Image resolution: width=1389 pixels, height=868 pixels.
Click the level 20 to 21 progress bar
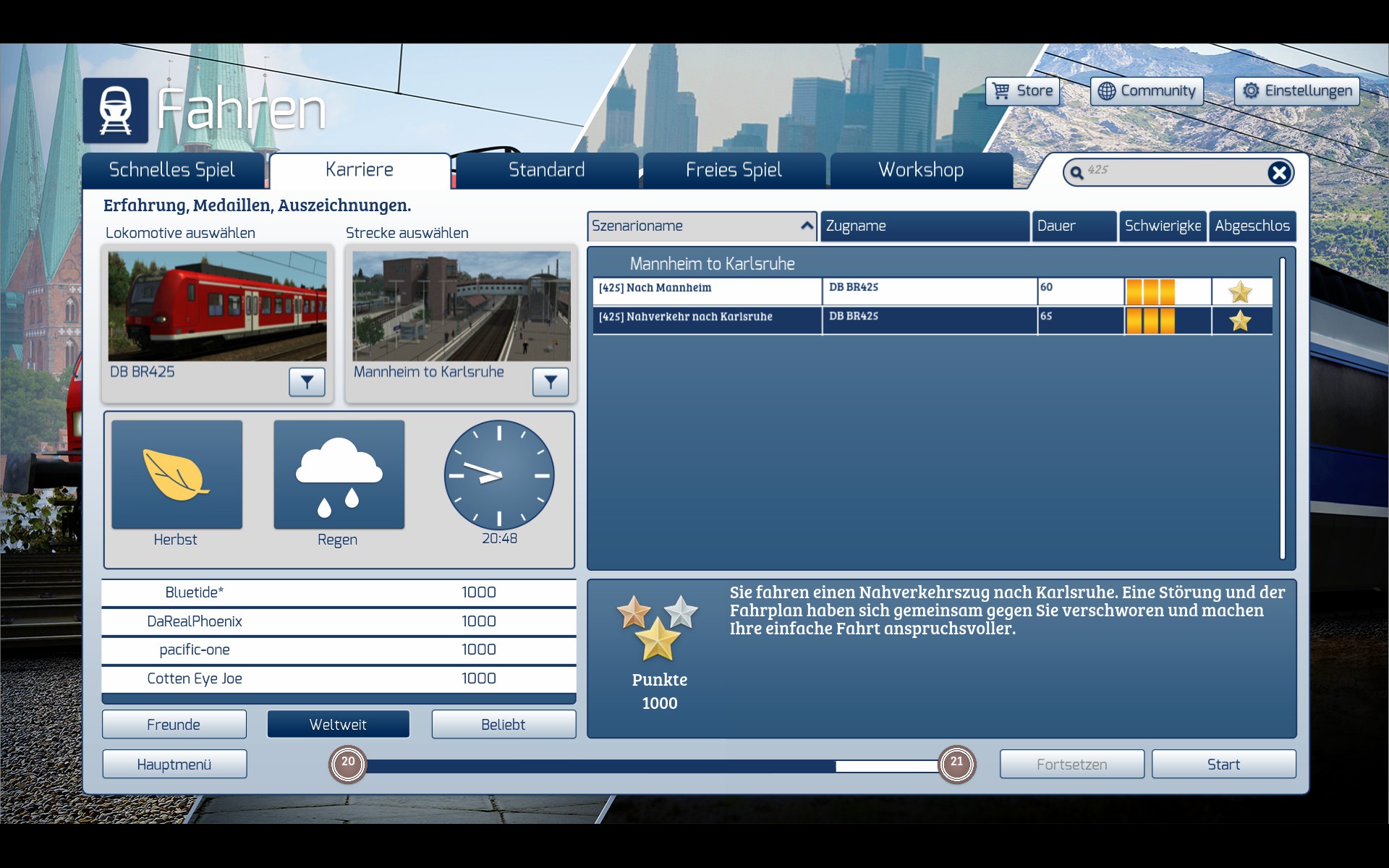tap(651, 765)
